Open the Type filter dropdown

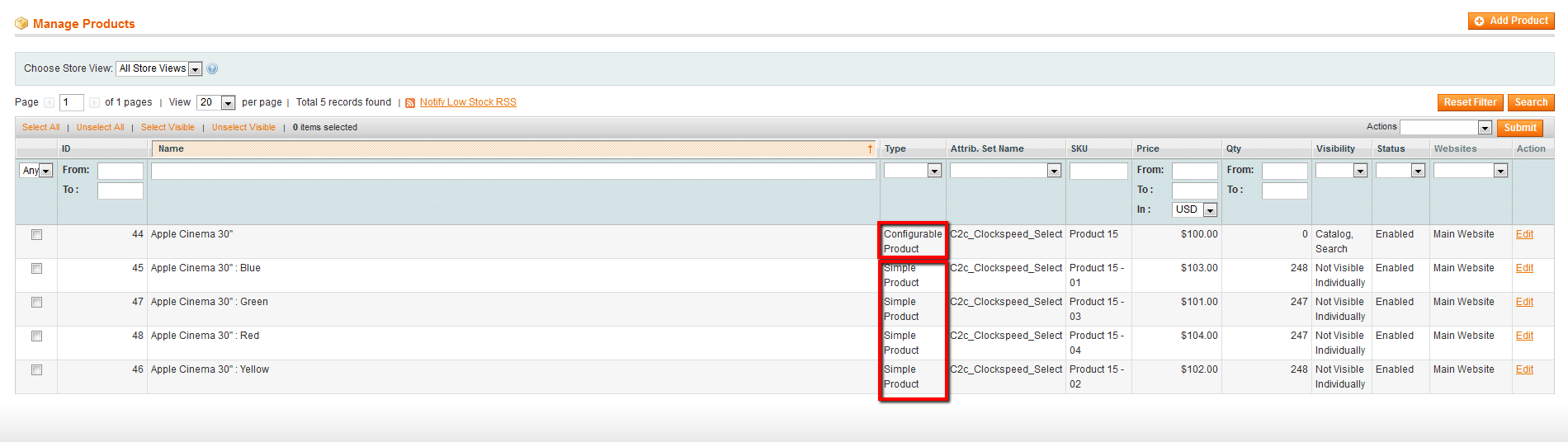pos(913,171)
